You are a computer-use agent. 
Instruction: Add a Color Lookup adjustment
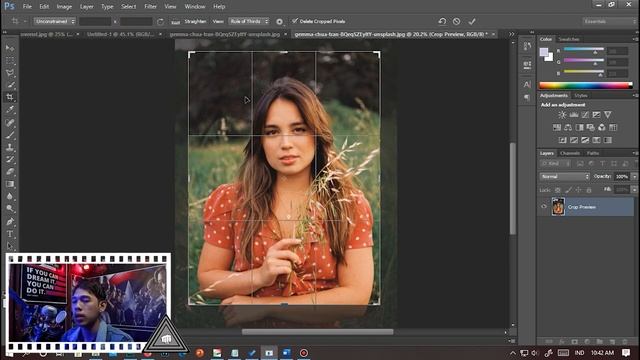pos(613,127)
